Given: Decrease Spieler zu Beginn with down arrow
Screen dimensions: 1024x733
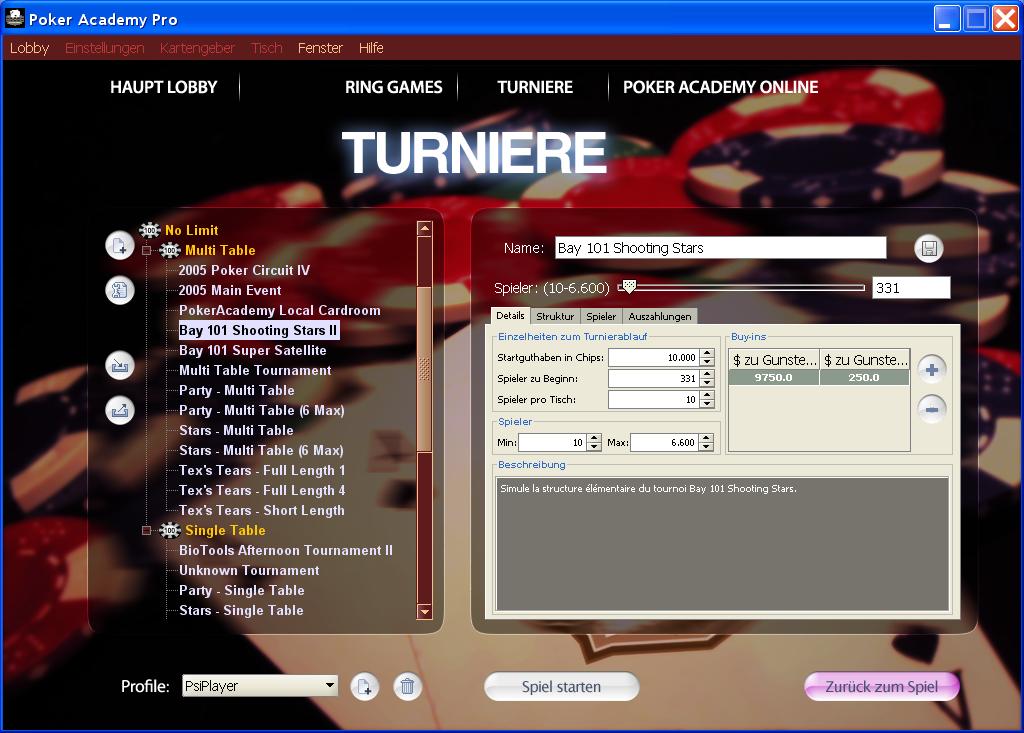Looking at the screenshot, I should point(707,383).
